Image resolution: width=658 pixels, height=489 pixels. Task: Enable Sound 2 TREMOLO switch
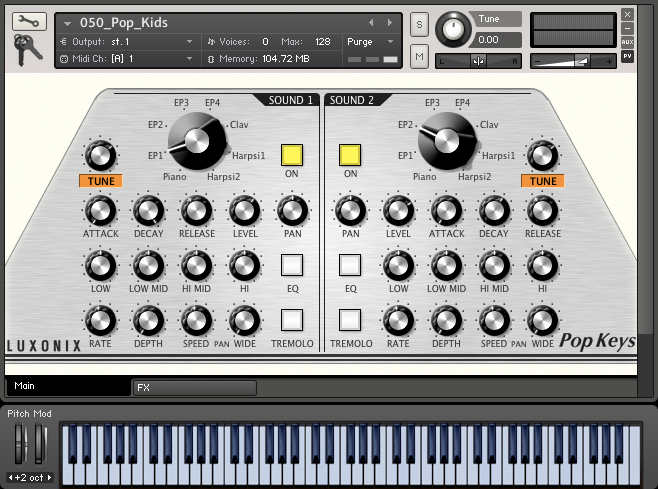(350, 320)
